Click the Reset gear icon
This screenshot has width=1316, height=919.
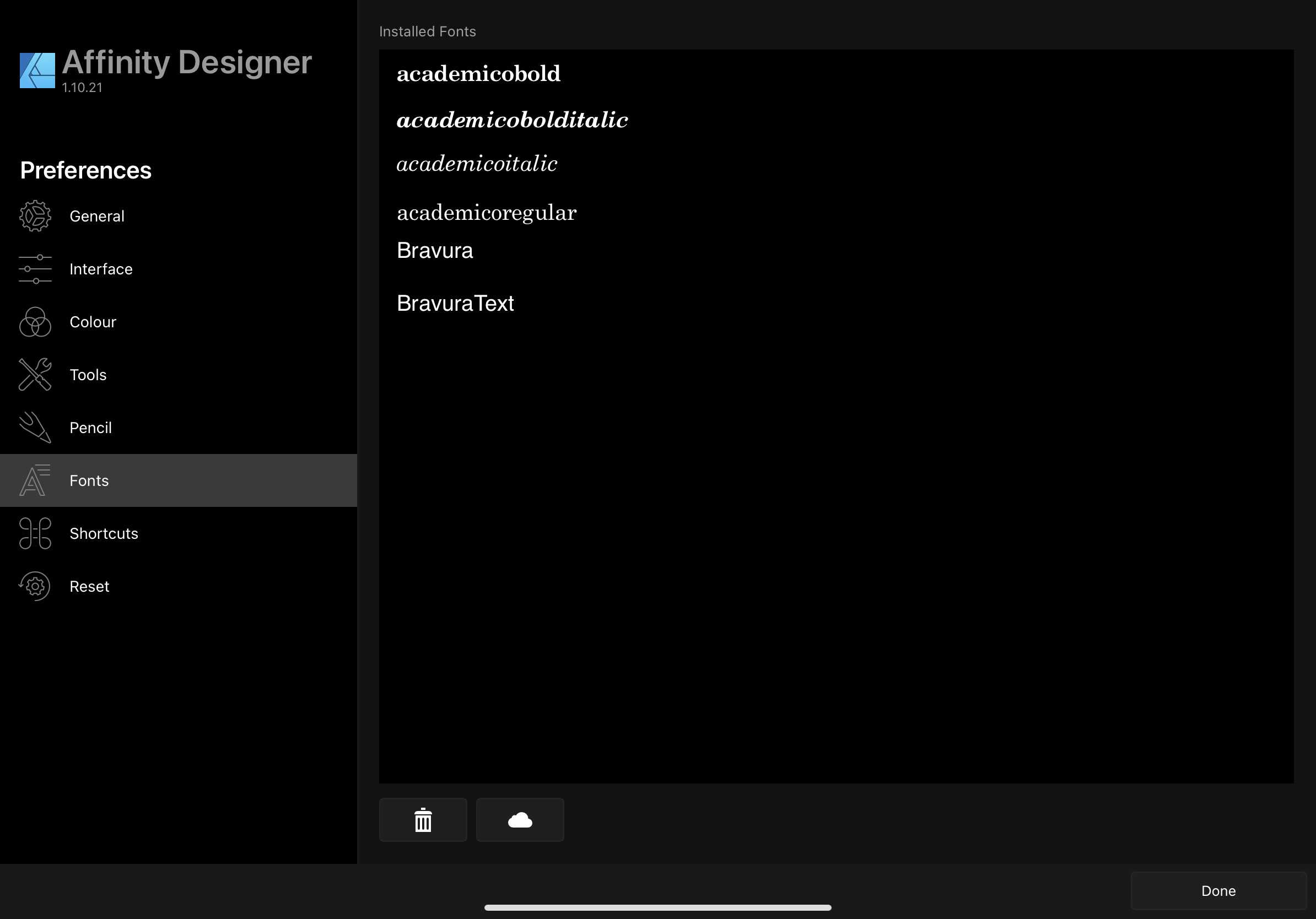[35, 586]
